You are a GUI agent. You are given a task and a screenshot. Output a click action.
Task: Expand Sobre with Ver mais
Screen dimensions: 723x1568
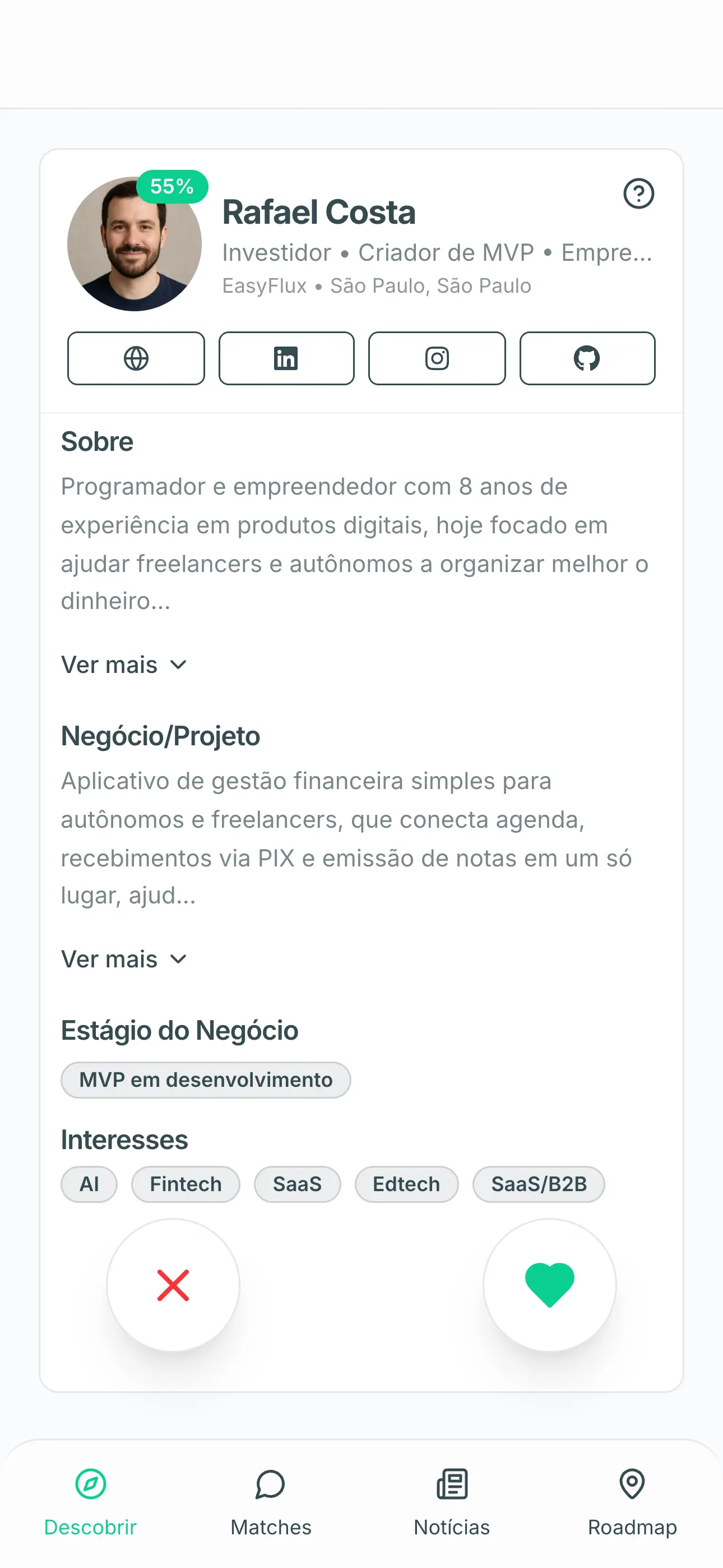(x=123, y=665)
